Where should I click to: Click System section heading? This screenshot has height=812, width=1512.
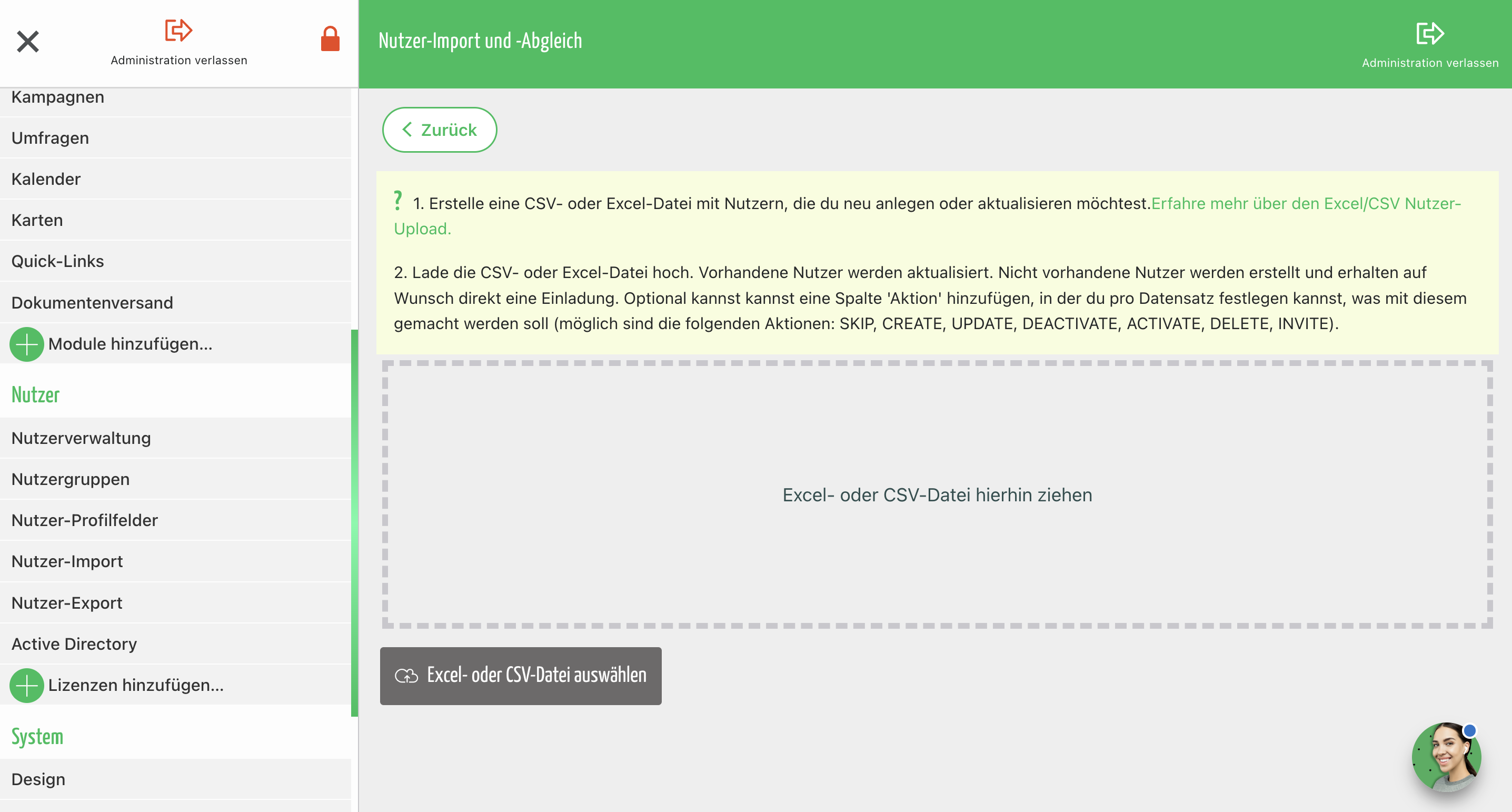click(x=37, y=736)
